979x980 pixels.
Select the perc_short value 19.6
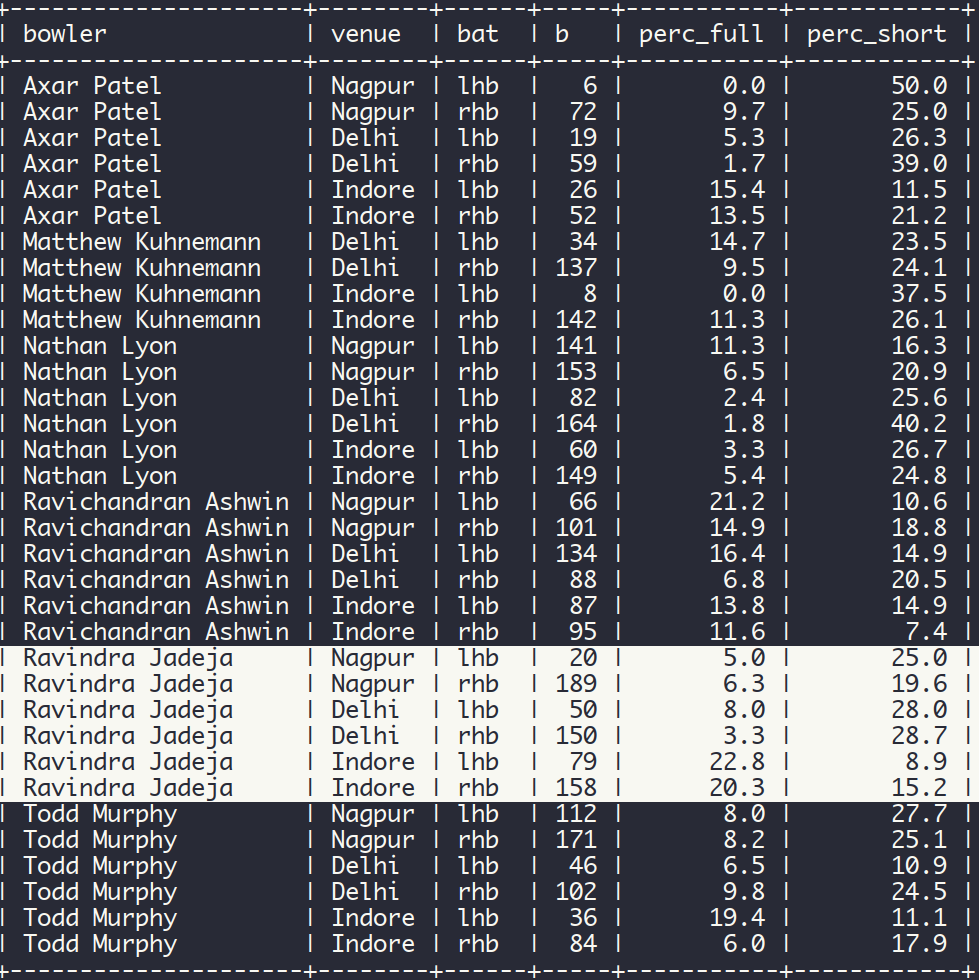click(919, 684)
